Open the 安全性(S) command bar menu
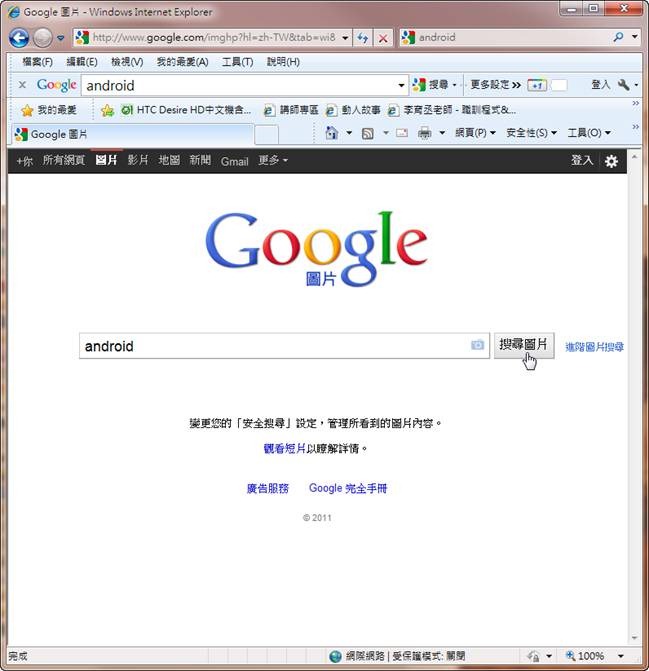This screenshot has height=671, width=649. (x=531, y=133)
